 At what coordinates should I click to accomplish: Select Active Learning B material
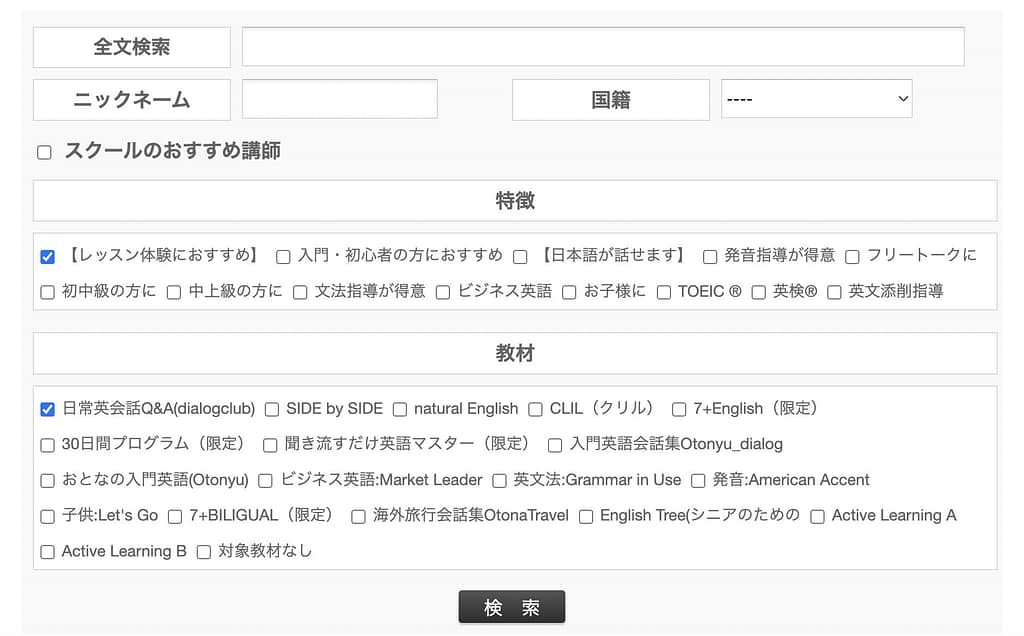[x=46, y=552]
